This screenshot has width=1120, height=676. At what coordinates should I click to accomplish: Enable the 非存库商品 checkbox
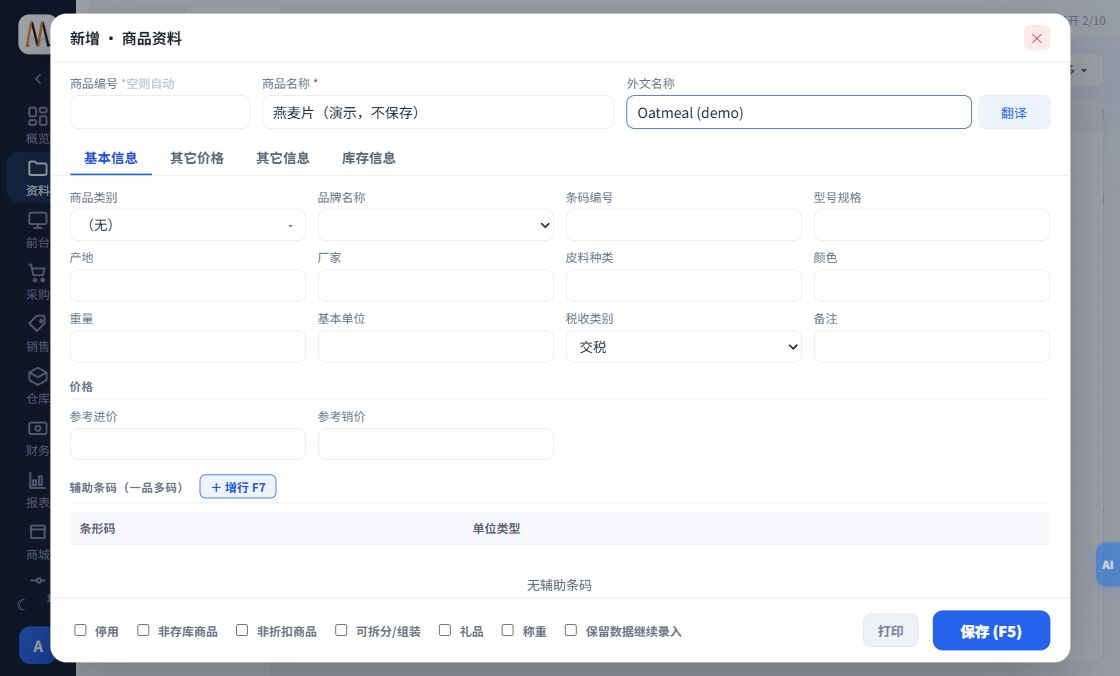coord(144,630)
